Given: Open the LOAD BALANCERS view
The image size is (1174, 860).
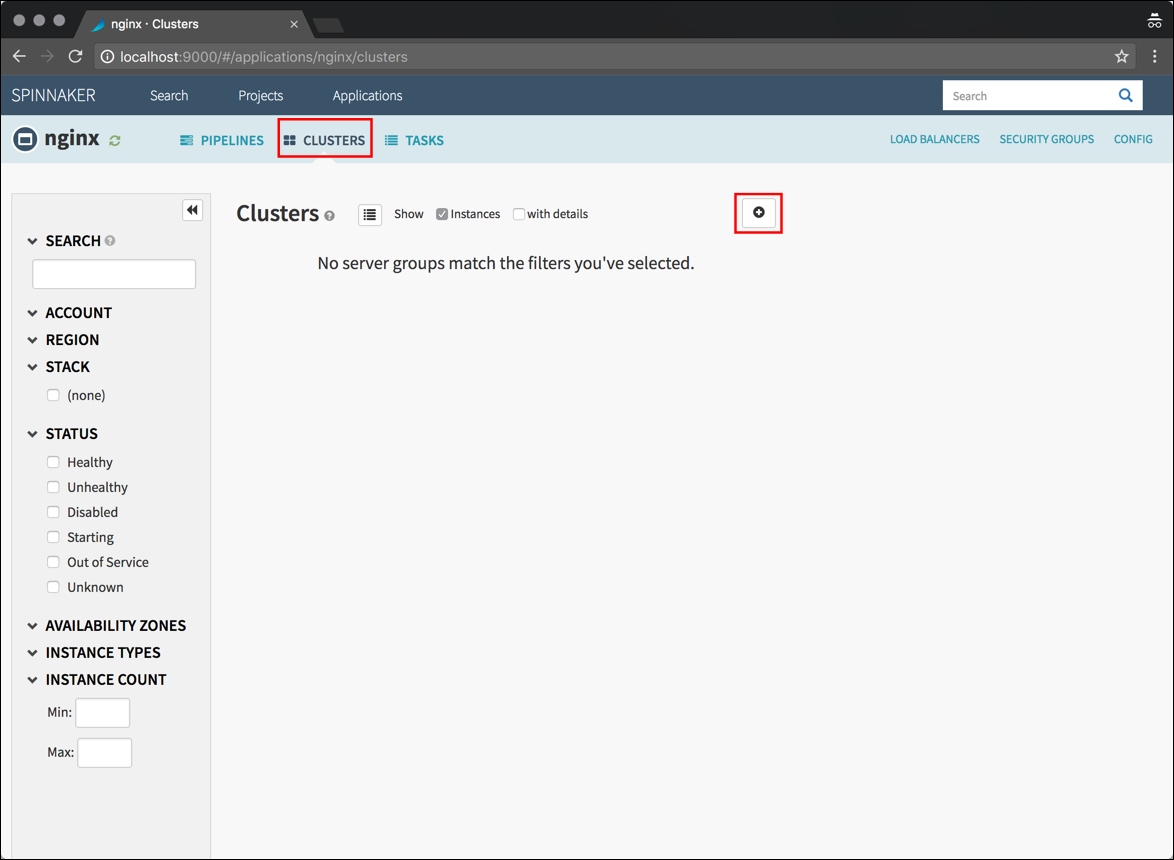Looking at the screenshot, I should pyautogui.click(x=934, y=139).
